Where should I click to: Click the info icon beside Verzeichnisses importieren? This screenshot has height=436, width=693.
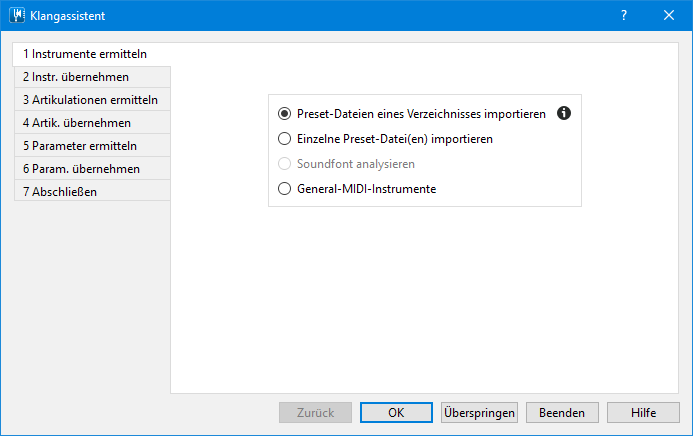(564, 114)
